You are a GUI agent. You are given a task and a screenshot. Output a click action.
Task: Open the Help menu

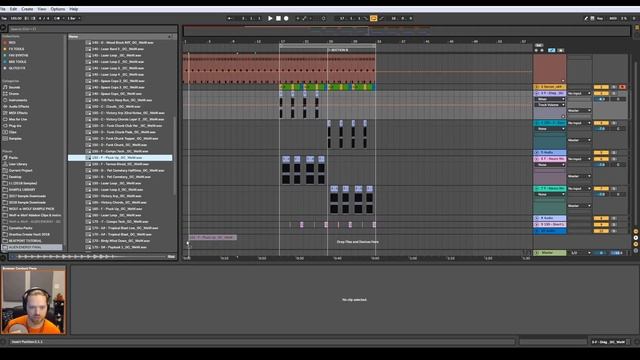[x=73, y=9]
